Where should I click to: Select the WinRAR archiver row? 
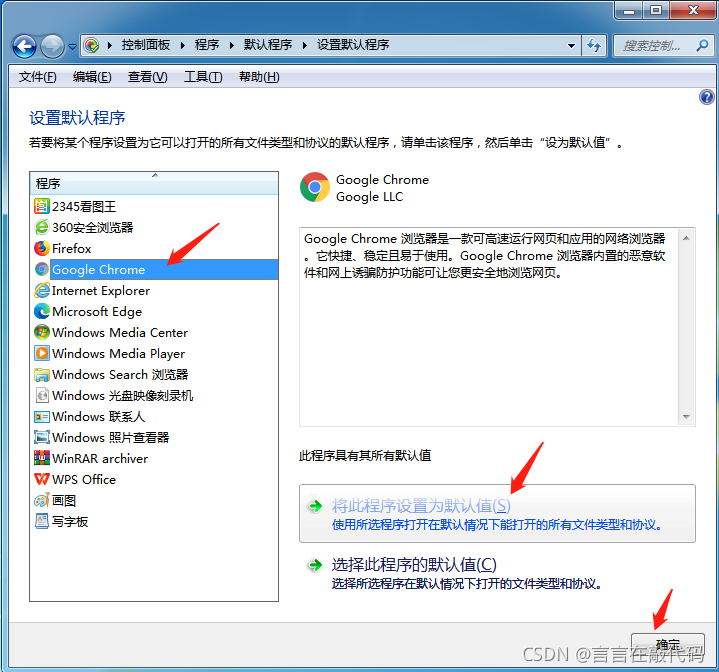pos(154,458)
